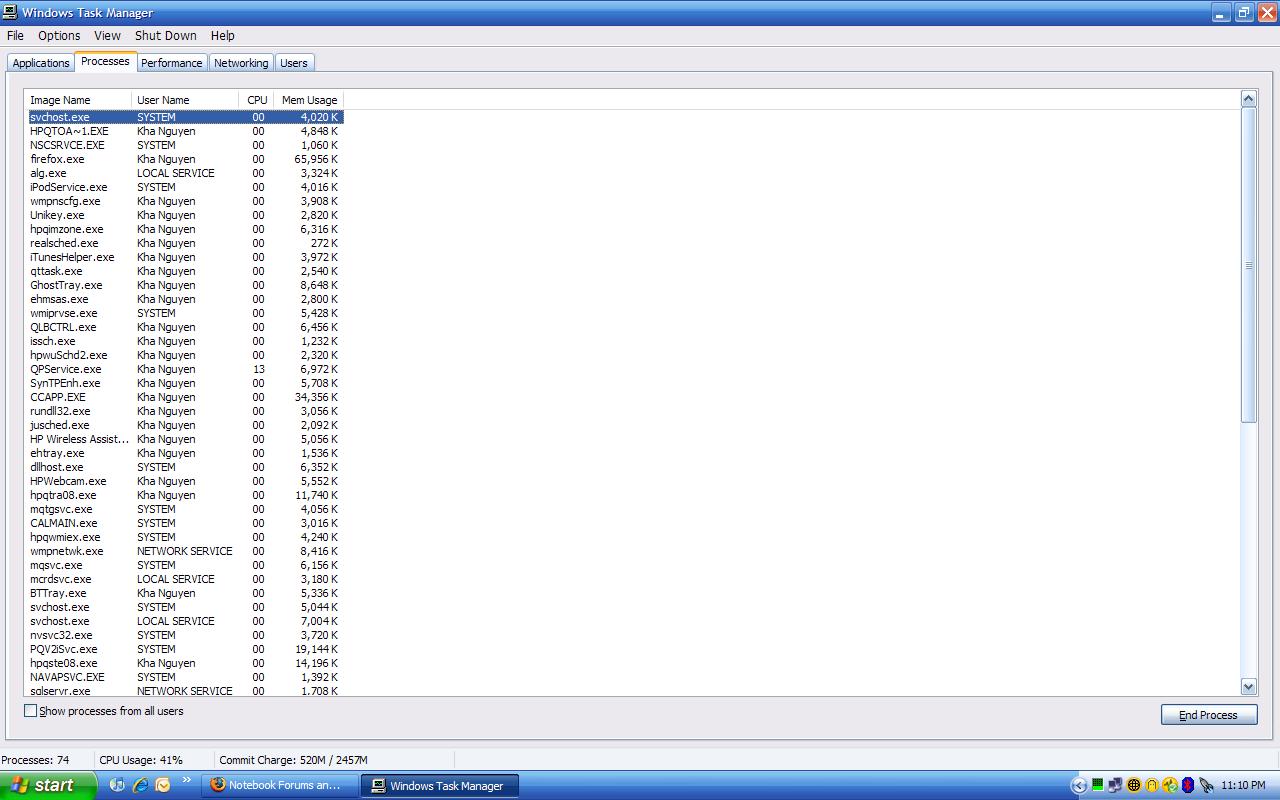Show hidden tray icons with the arrow

coord(1078,785)
